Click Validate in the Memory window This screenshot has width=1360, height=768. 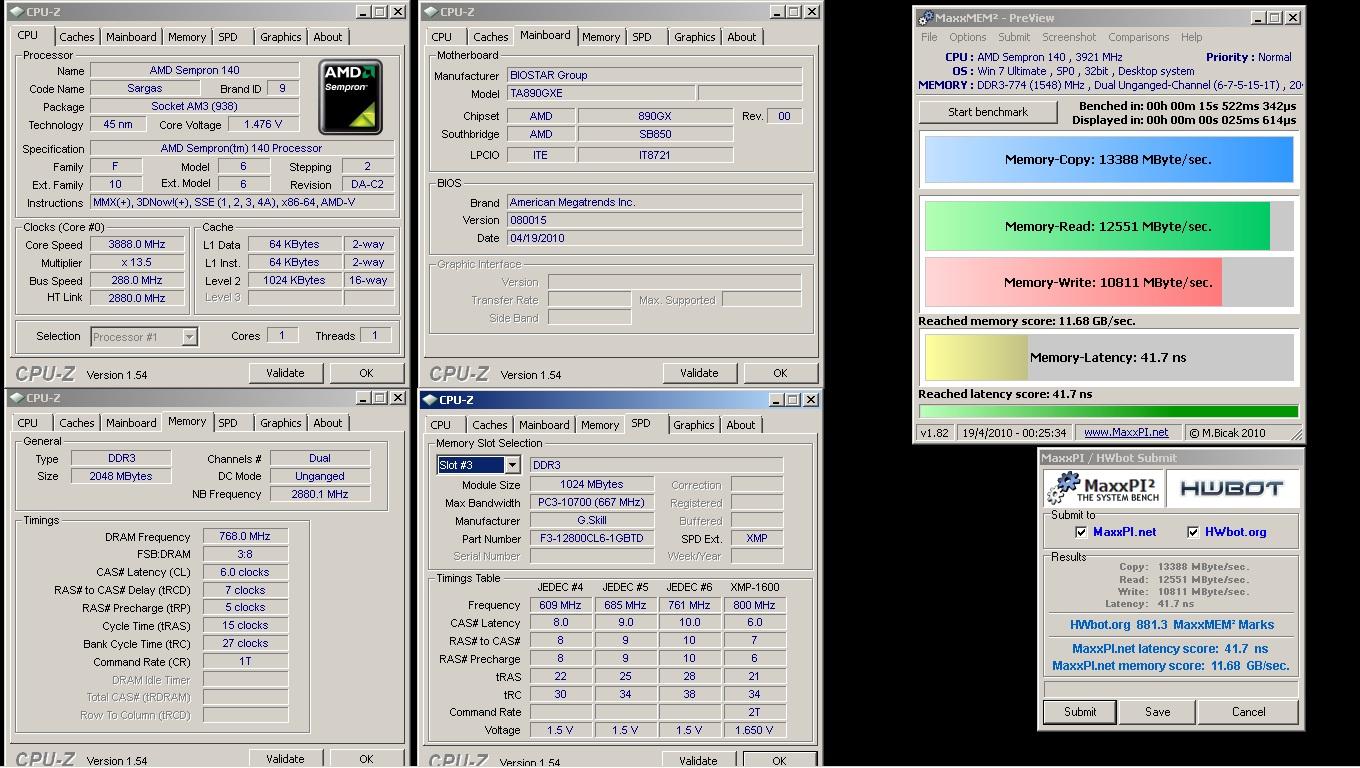pos(285,759)
